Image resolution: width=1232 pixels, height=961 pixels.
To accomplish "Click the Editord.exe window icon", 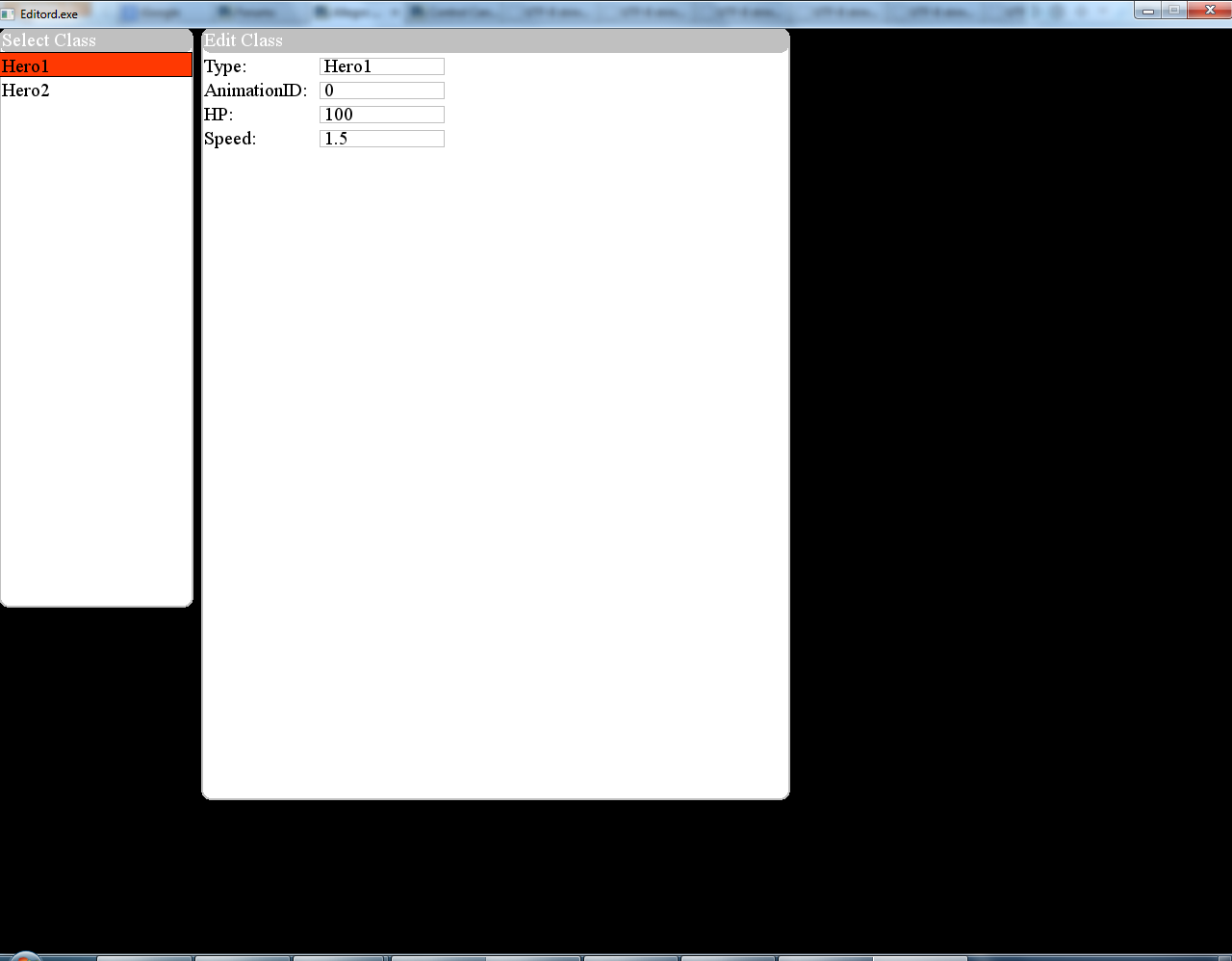I will pyautogui.click(x=9, y=14).
